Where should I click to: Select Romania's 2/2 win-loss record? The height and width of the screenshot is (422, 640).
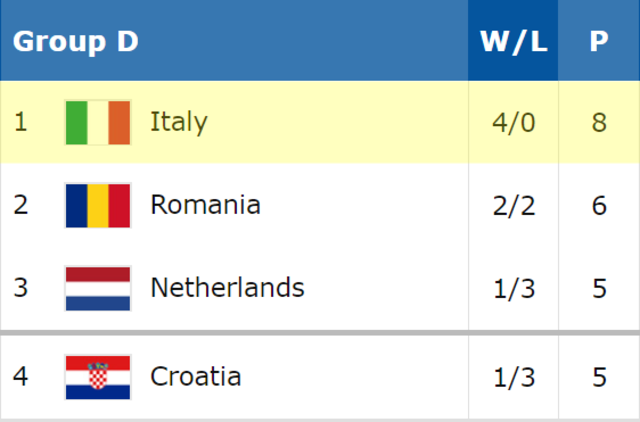click(x=513, y=206)
